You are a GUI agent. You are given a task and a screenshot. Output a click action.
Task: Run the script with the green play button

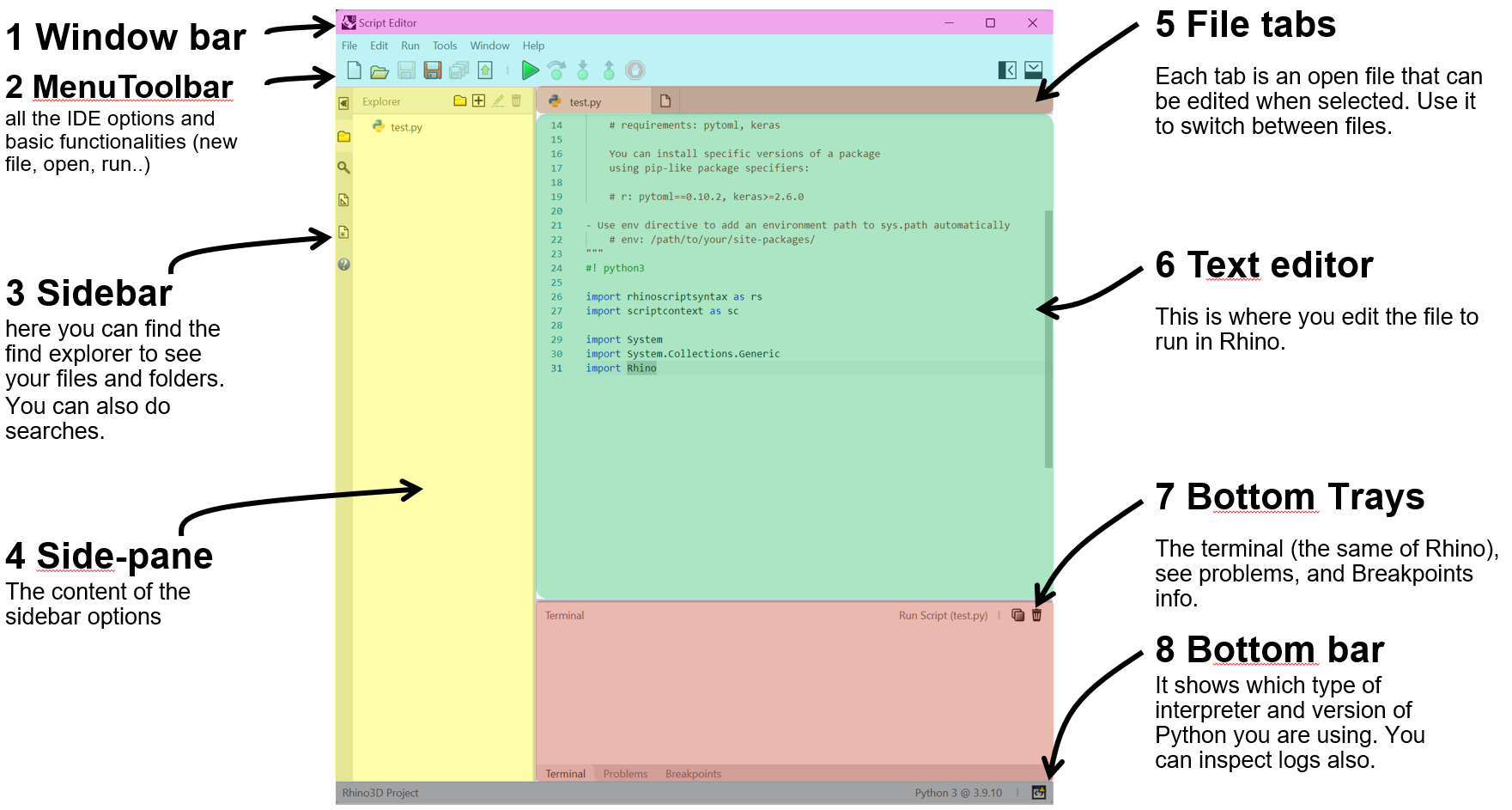(530, 70)
